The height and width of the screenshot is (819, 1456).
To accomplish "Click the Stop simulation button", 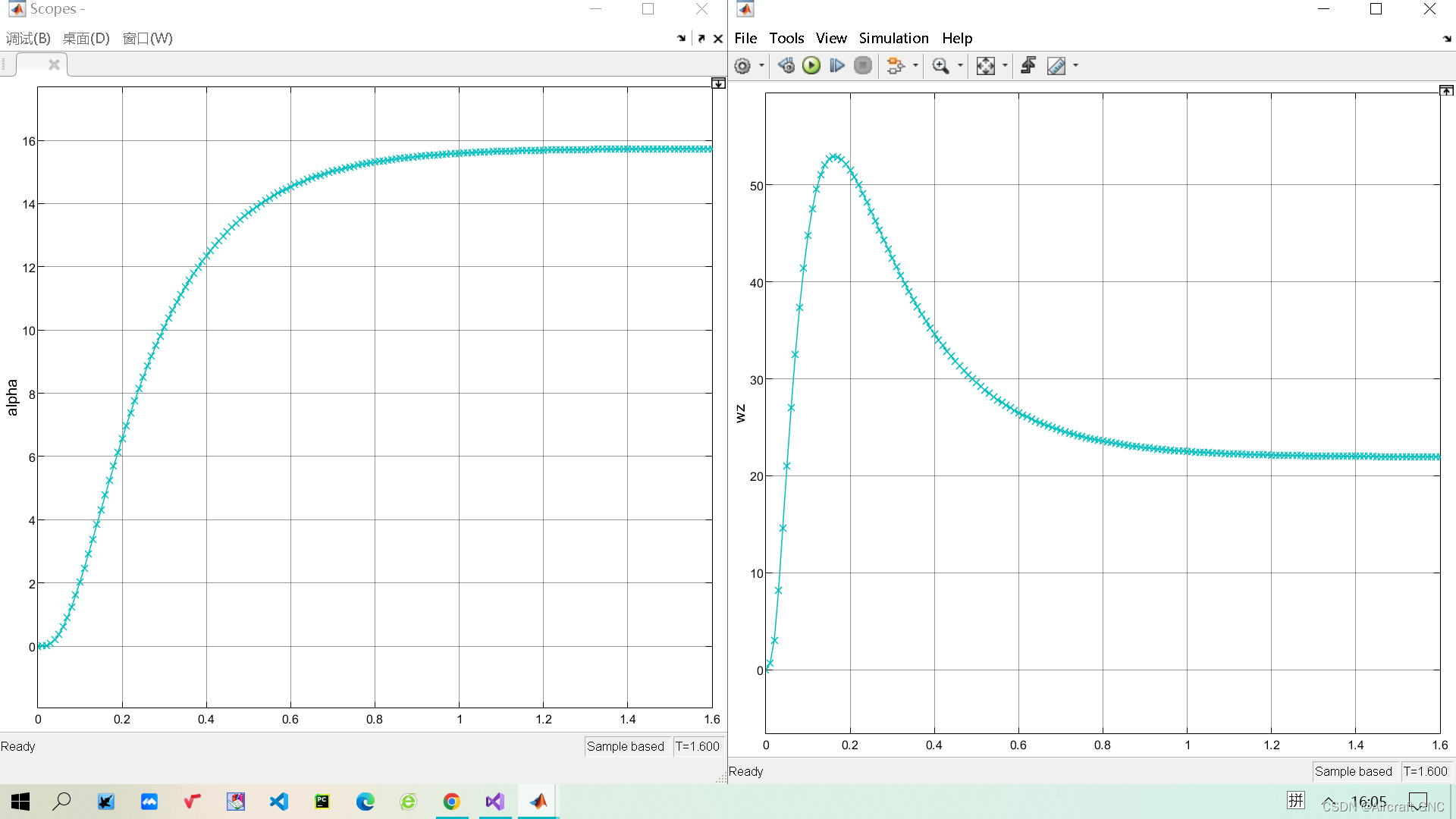I will 863,66.
